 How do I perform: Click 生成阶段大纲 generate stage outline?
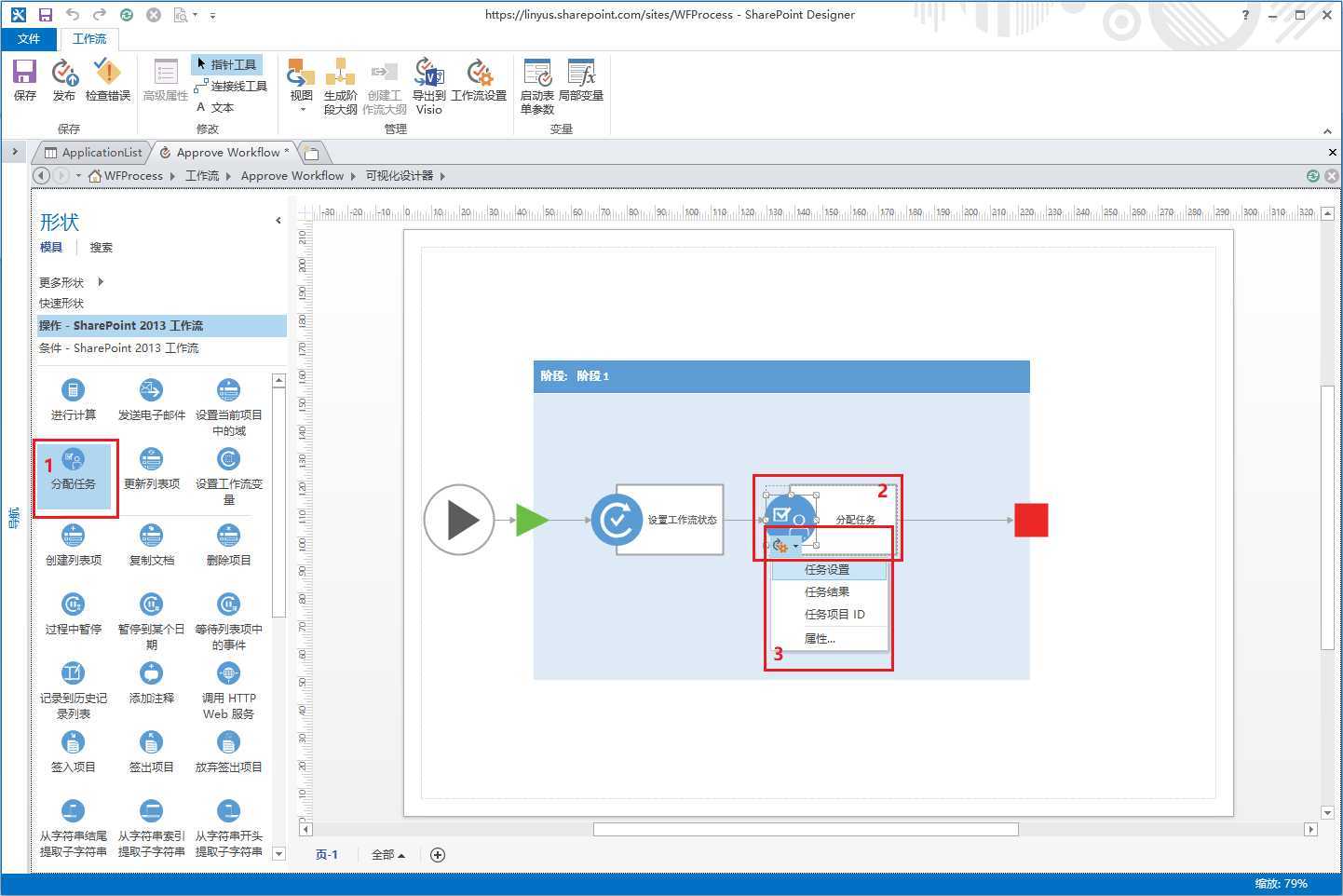point(340,86)
